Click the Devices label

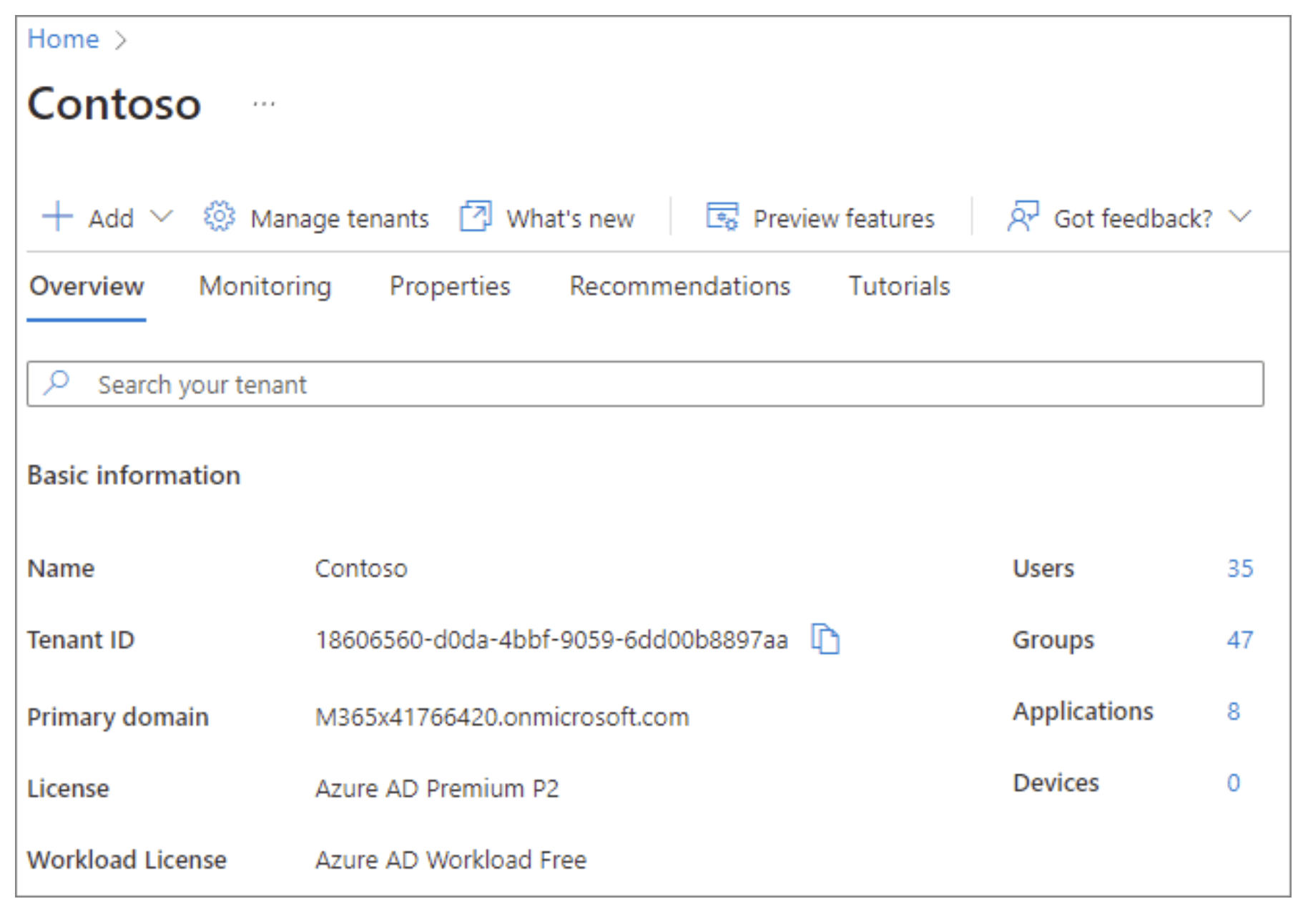click(x=1056, y=783)
